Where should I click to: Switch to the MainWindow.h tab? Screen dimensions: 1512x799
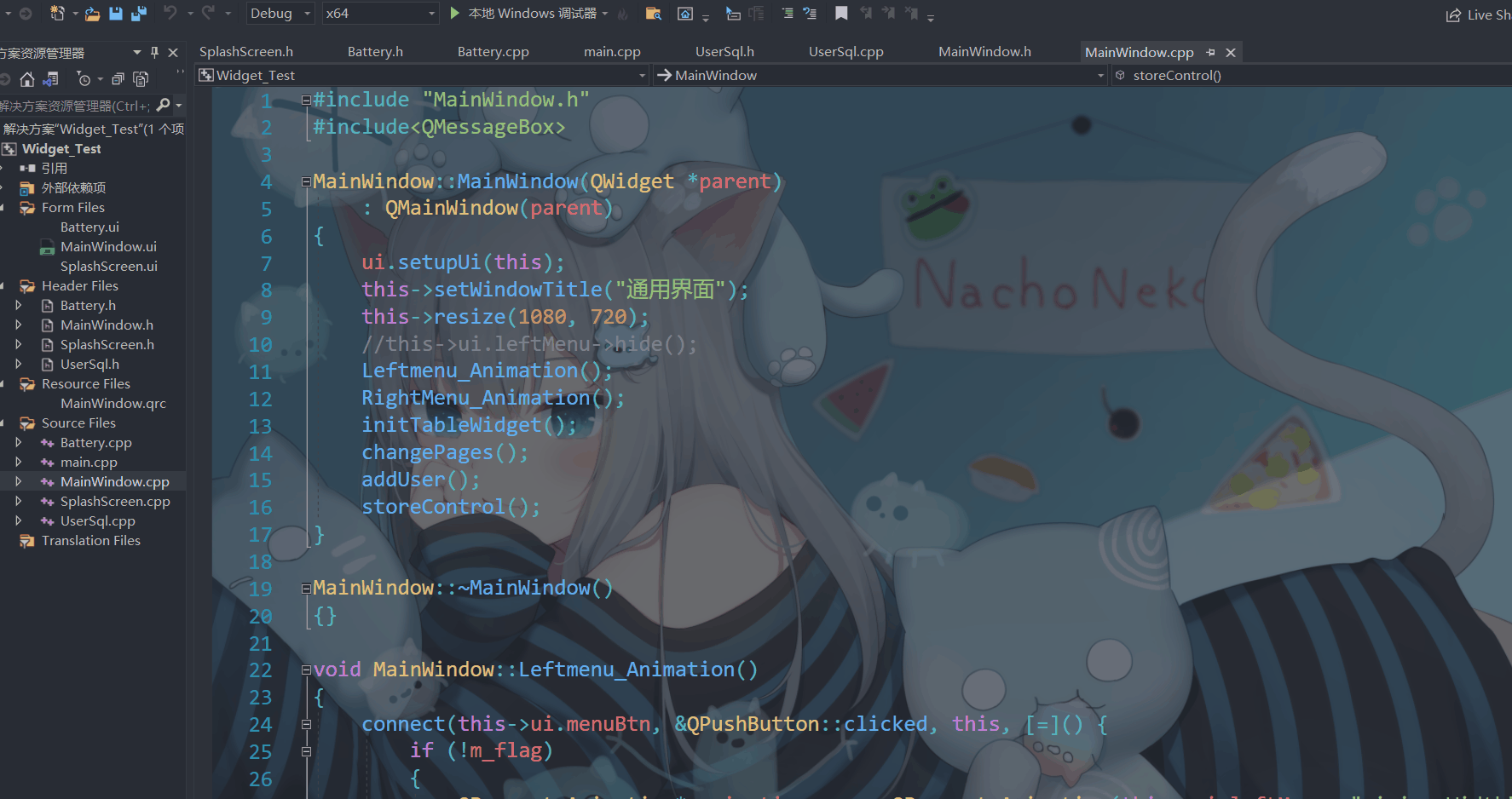[984, 52]
